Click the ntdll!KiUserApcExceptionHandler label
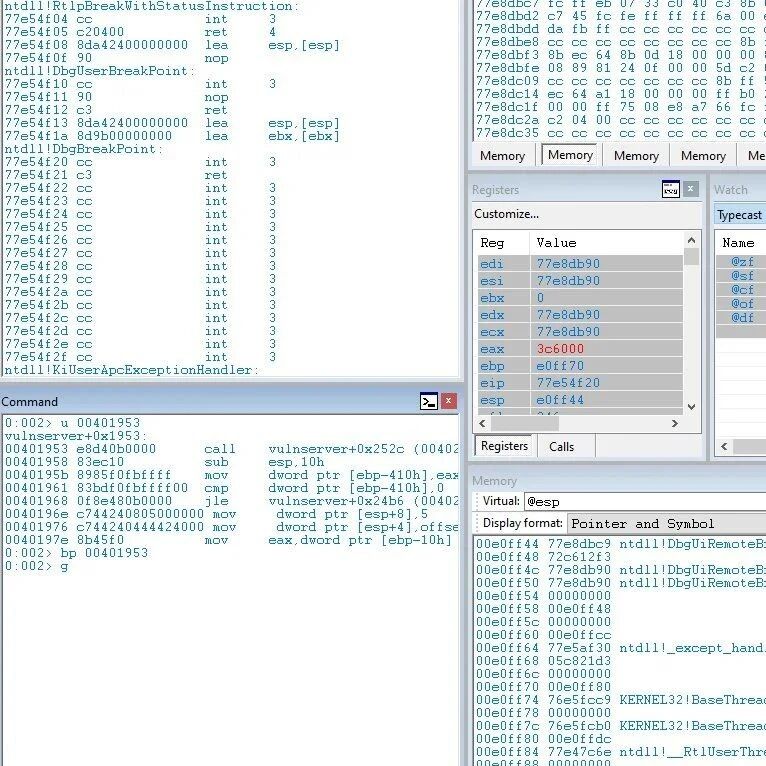 click(131, 370)
